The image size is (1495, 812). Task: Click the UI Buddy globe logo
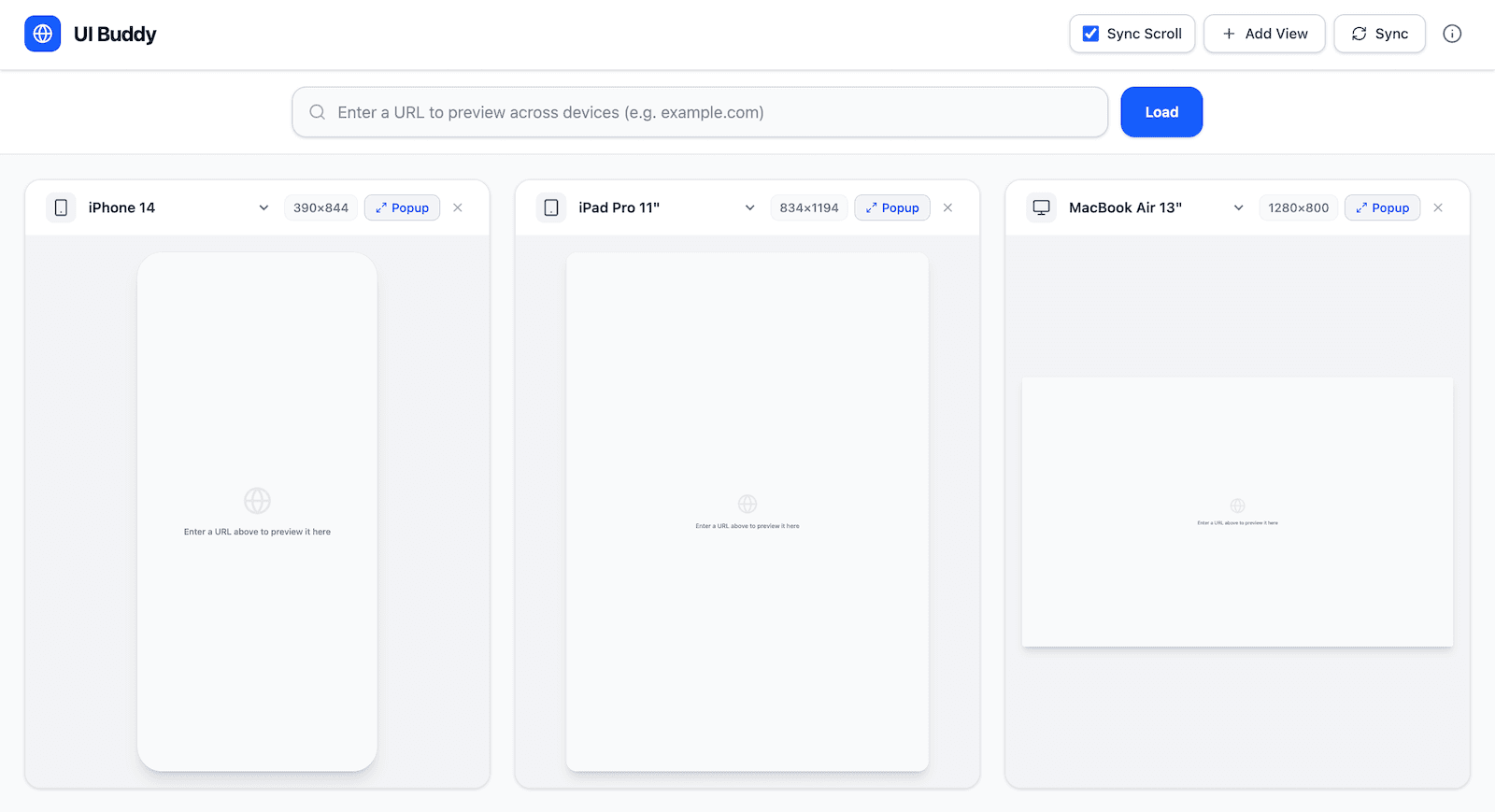pyautogui.click(x=42, y=34)
